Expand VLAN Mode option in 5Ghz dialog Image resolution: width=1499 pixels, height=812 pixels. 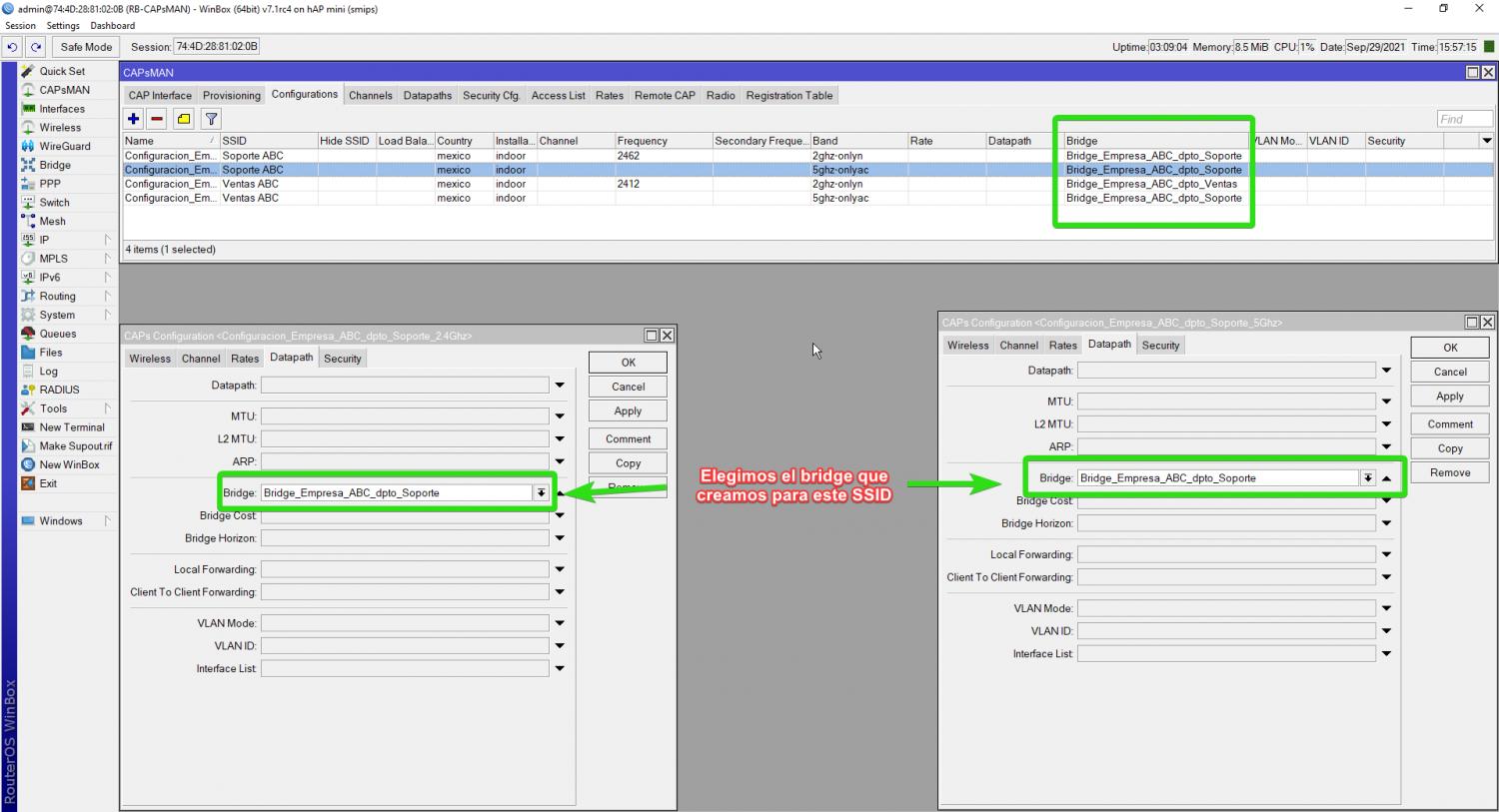point(1386,608)
